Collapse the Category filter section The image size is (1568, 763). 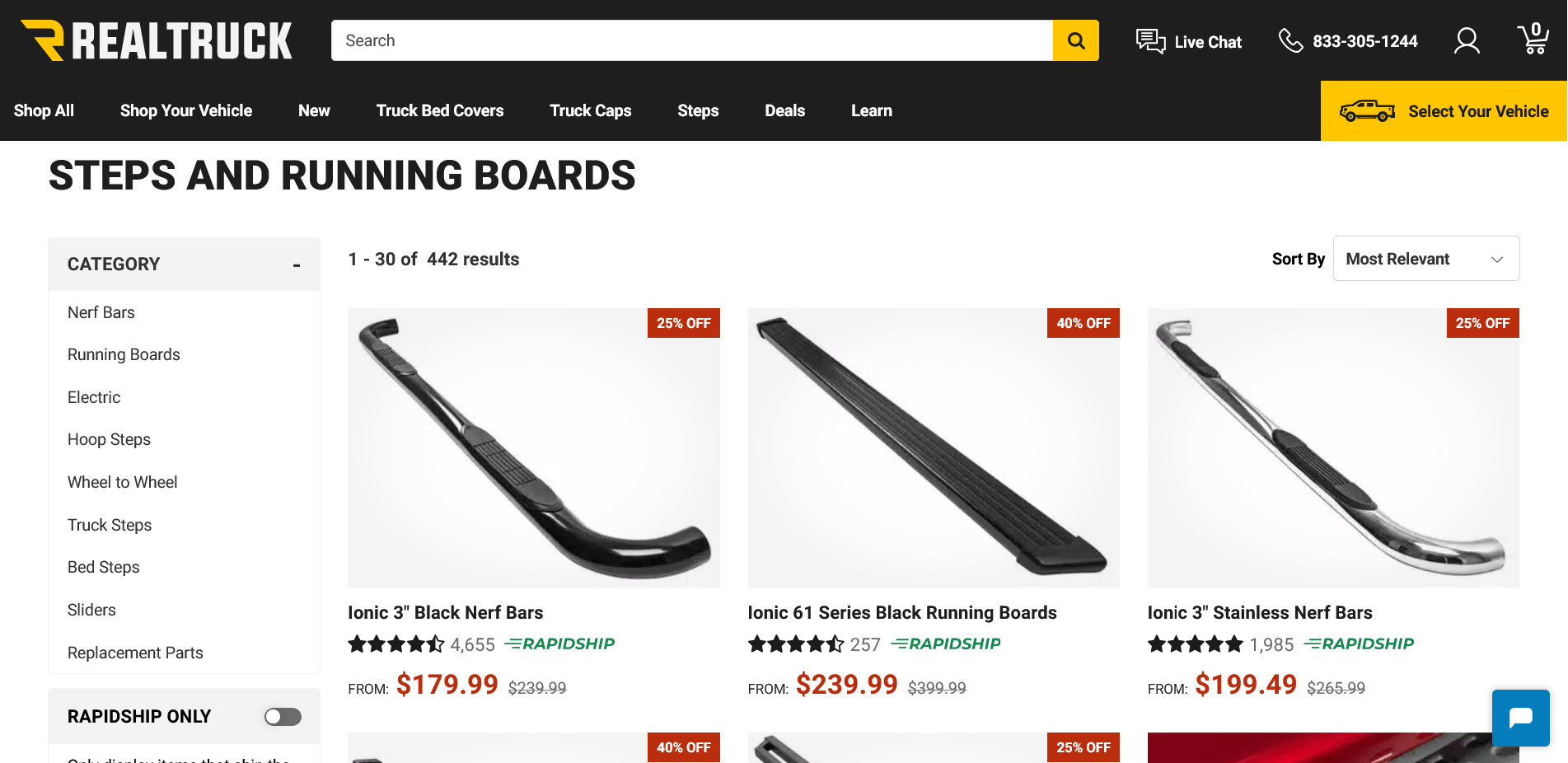coord(297,264)
